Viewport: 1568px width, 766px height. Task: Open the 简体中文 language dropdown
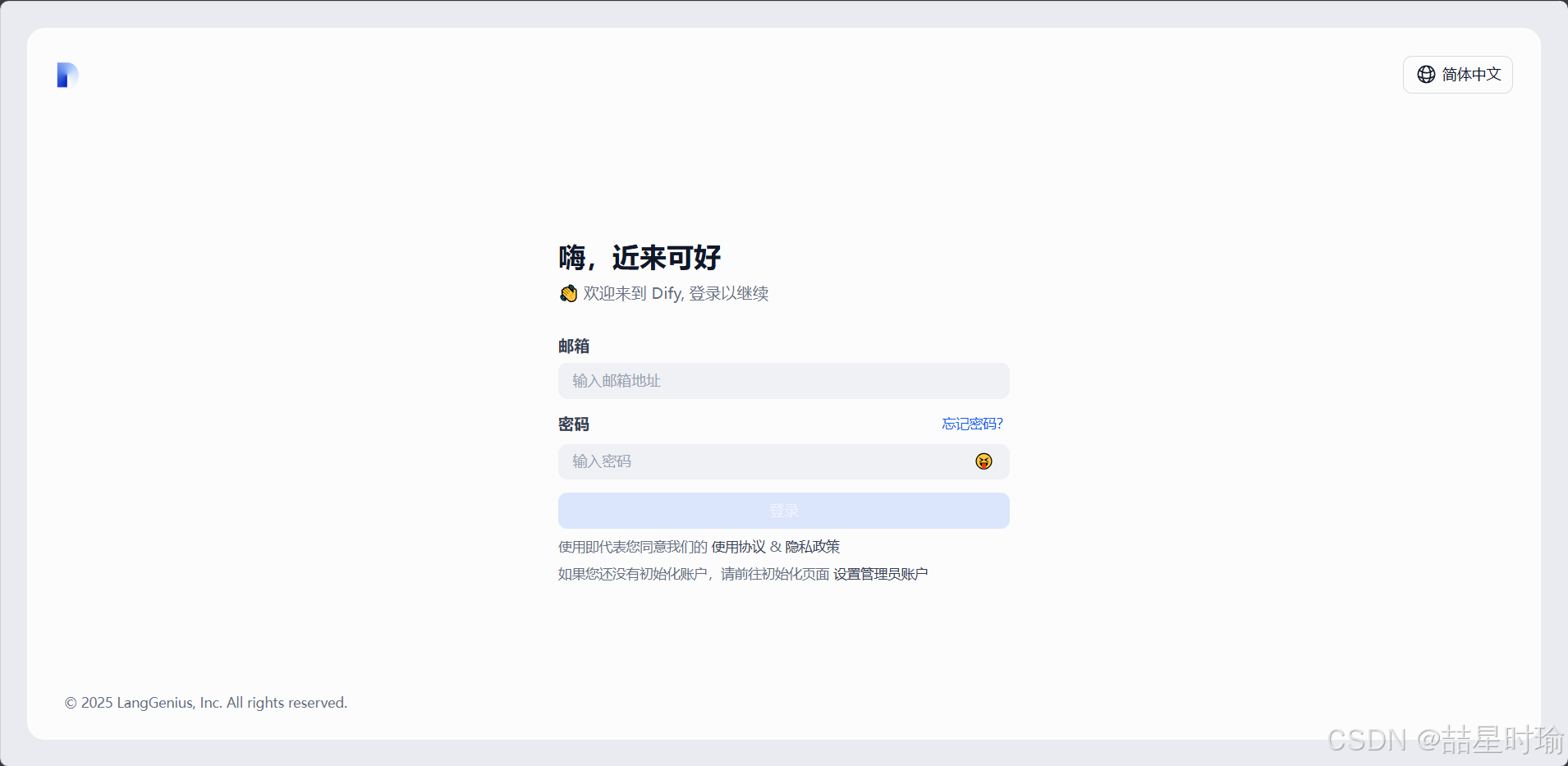click(1457, 75)
